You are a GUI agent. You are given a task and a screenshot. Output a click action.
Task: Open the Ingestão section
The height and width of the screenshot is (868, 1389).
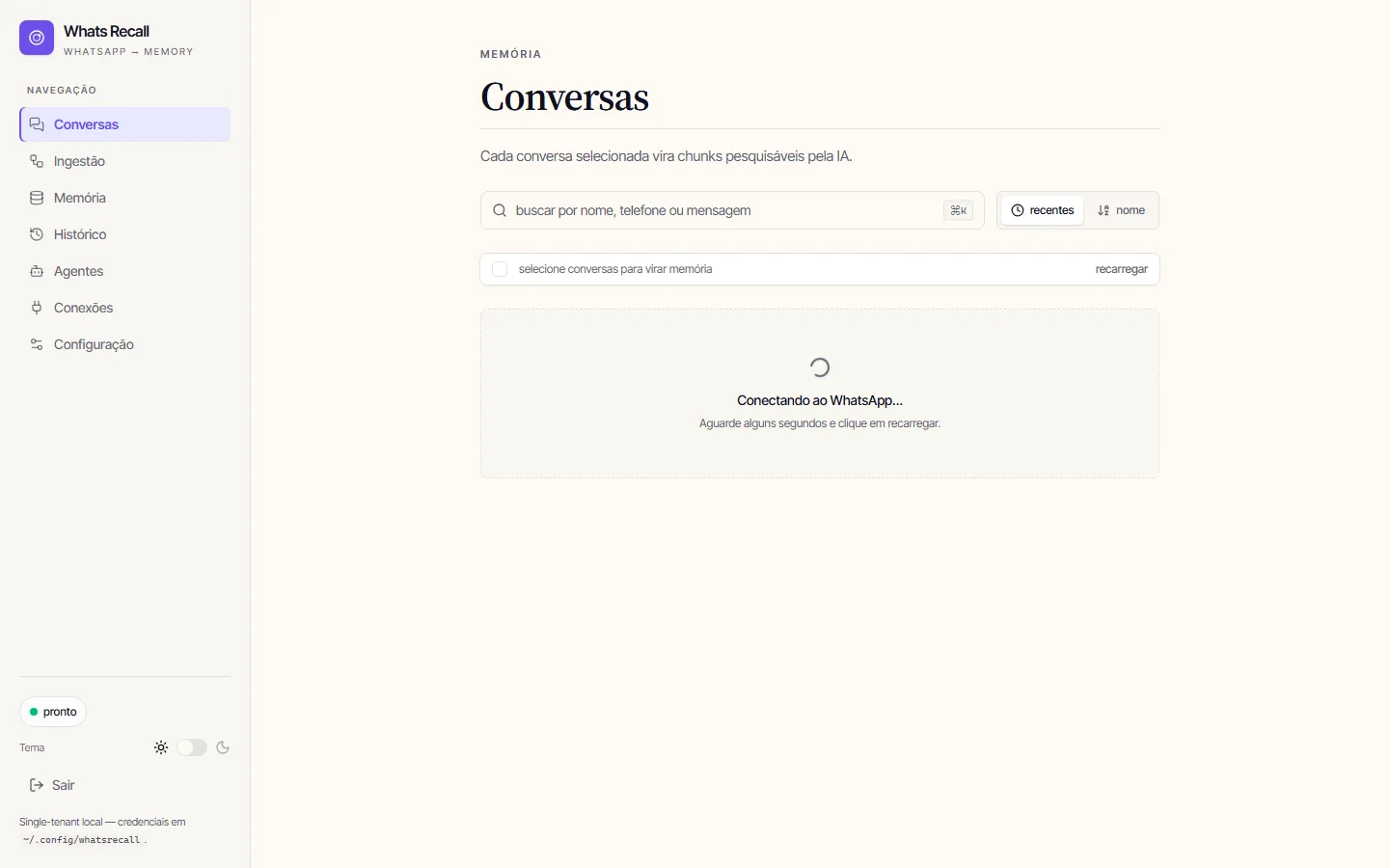coord(124,161)
